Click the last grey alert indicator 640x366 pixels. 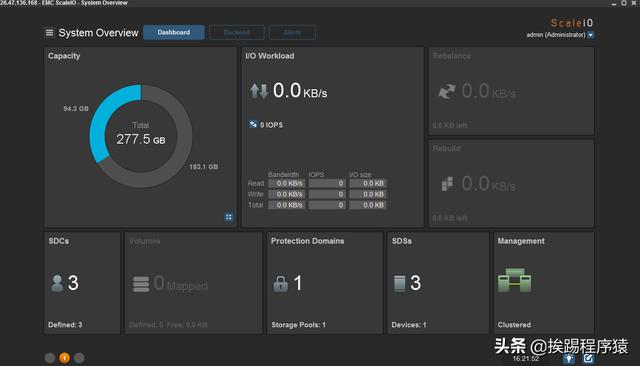click(x=79, y=358)
